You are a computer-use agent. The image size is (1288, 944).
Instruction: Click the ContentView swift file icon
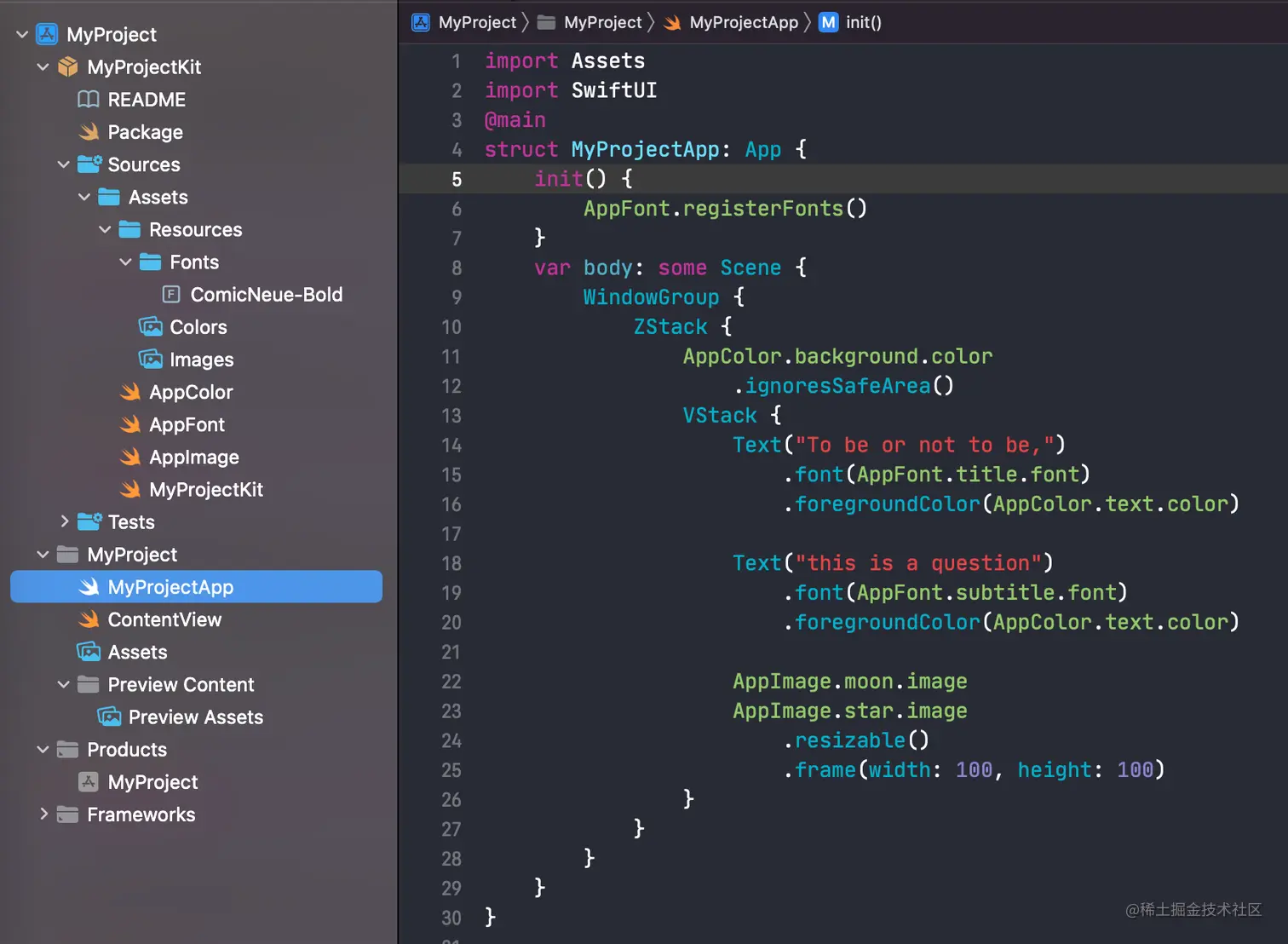point(89,619)
